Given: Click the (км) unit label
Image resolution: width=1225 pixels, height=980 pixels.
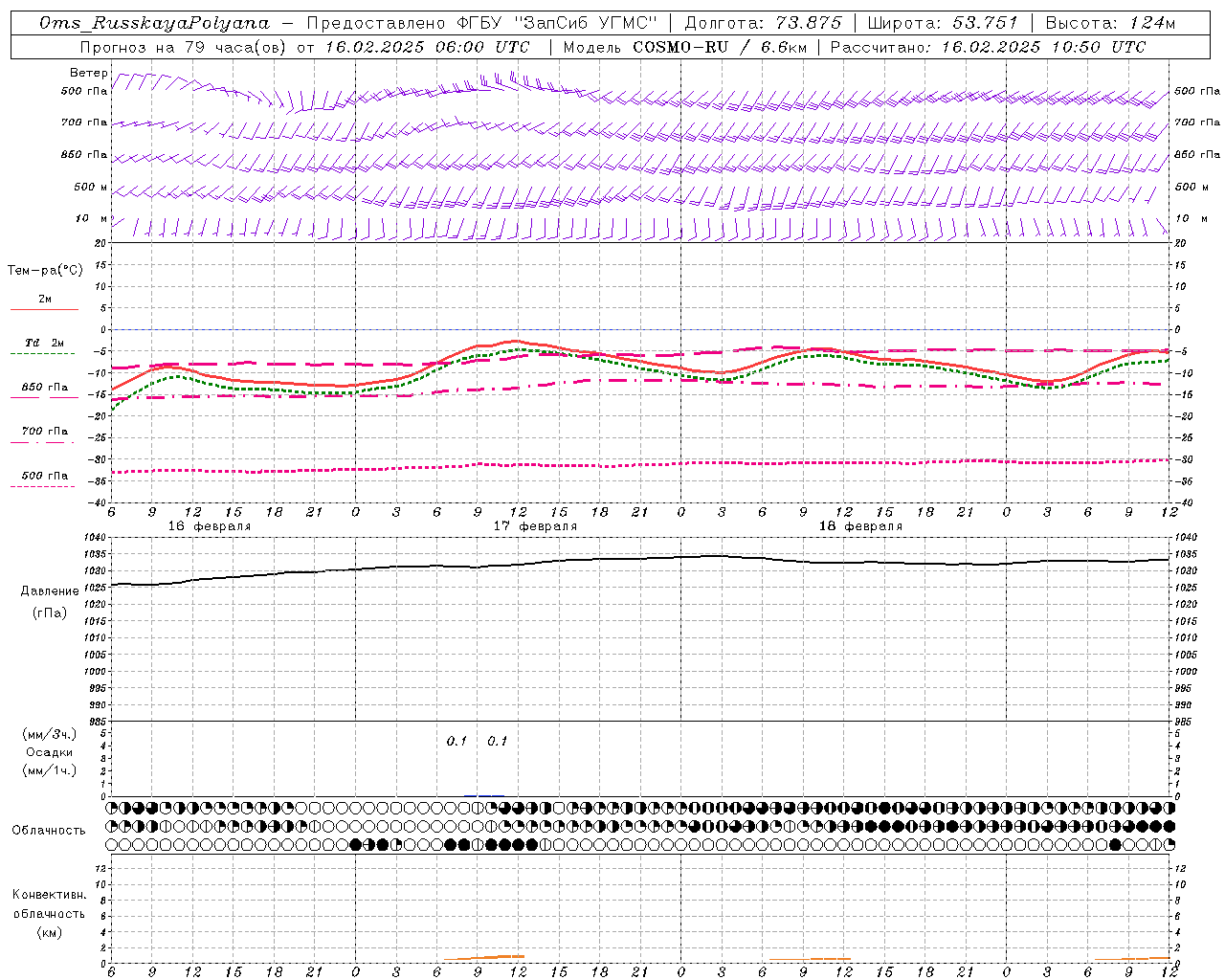Looking at the screenshot, I should tap(49, 932).
